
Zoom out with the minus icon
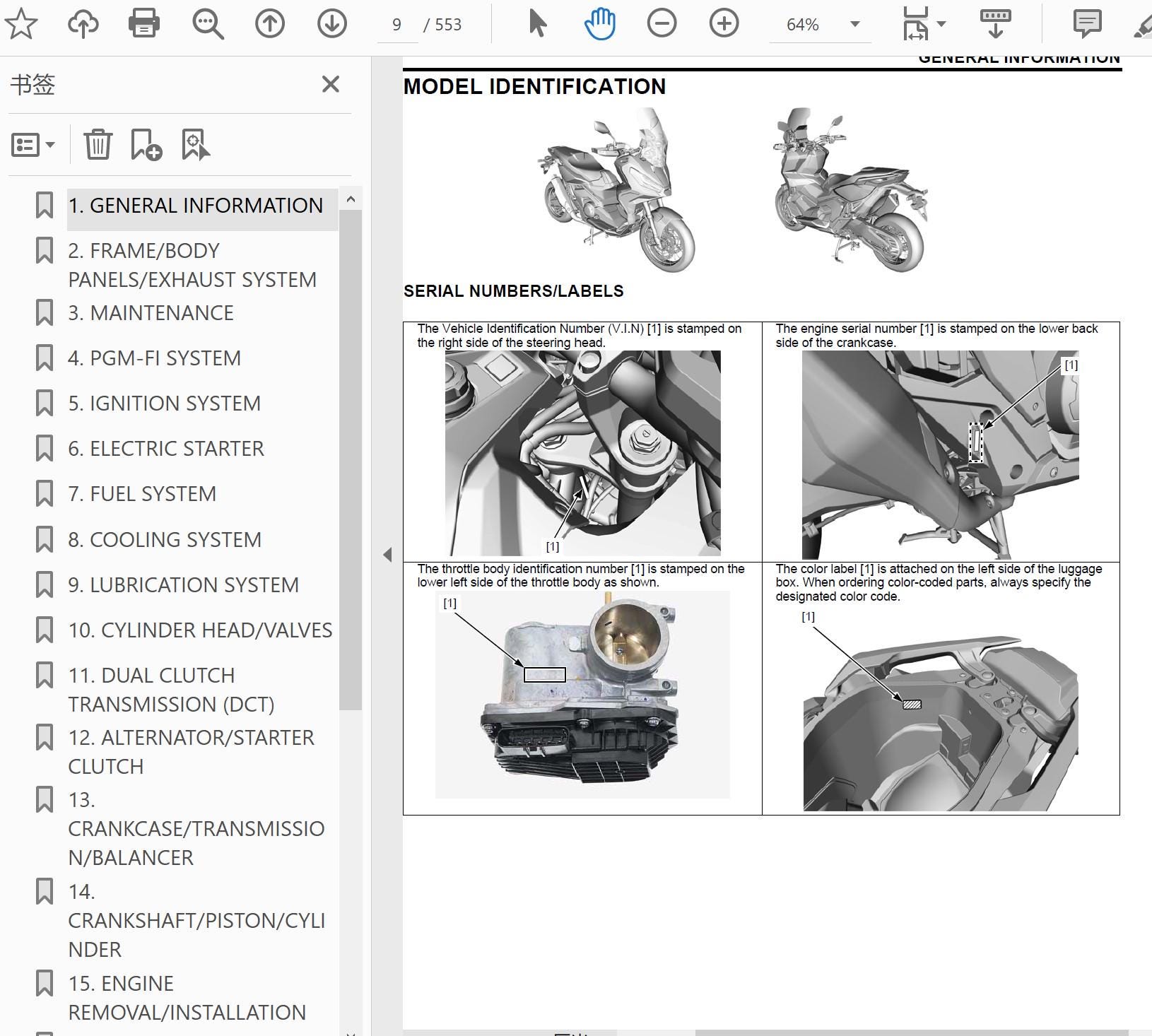[x=662, y=24]
